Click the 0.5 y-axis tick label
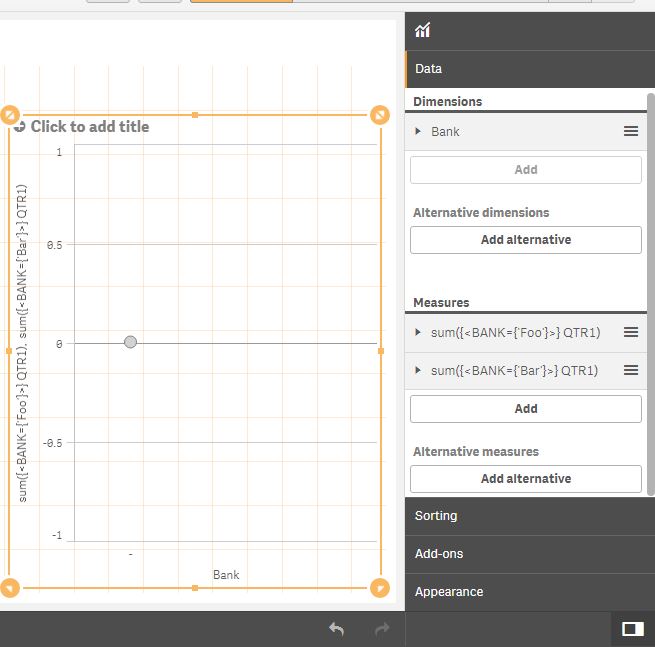This screenshot has width=655, height=647. pyautogui.click(x=55, y=245)
